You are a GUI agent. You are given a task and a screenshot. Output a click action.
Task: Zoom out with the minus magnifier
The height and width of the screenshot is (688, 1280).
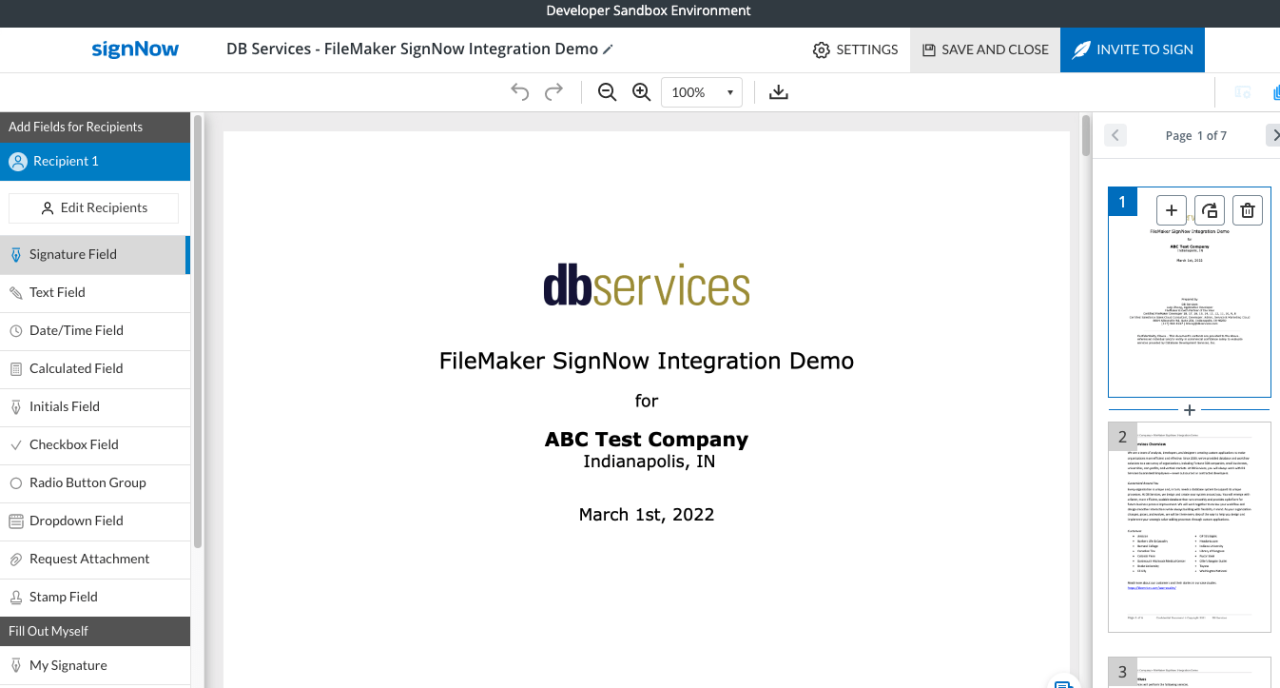coord(607,92)
